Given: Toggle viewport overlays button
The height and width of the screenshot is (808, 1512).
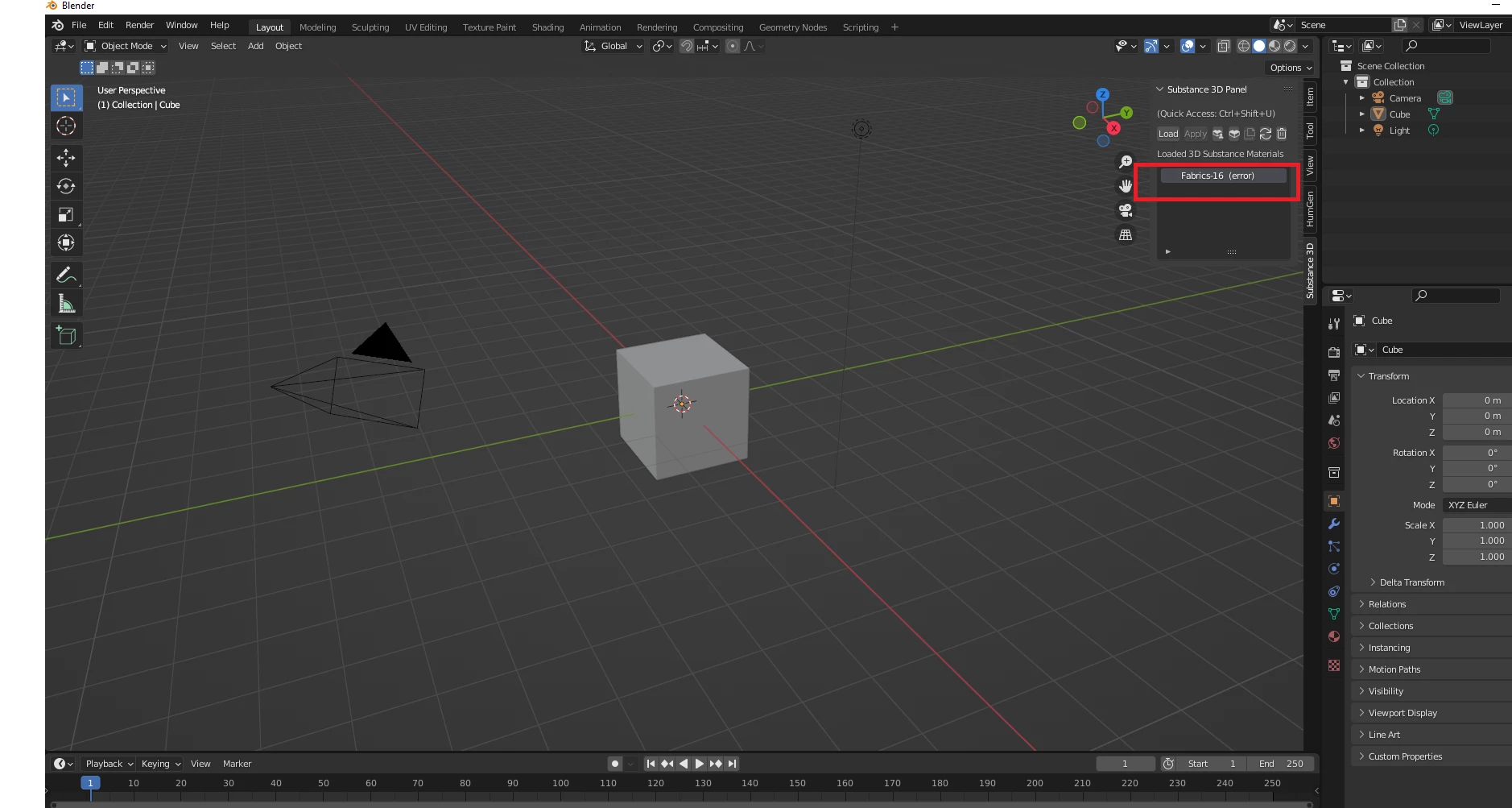Looking at the screenshot, I should (1188, 46).
